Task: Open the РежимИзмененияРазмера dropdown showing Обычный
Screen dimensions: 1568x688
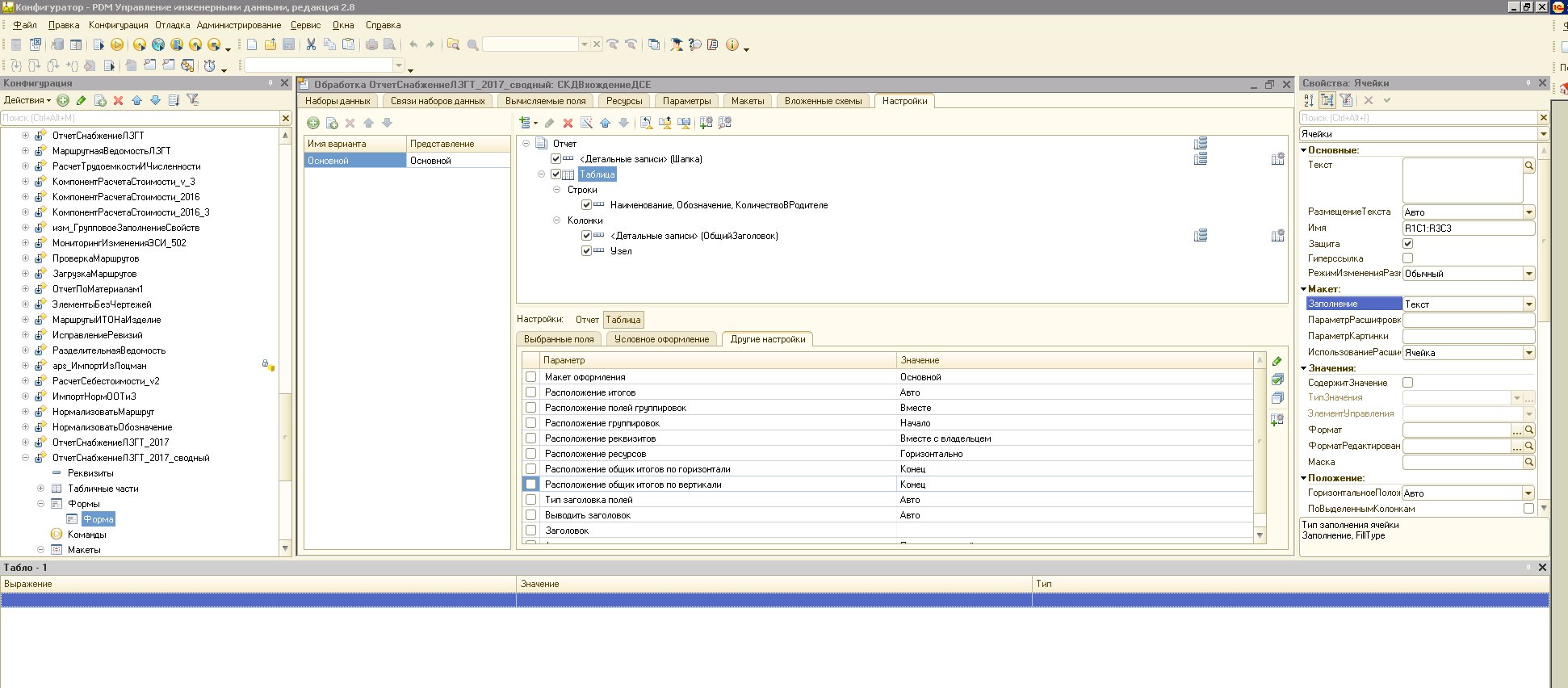Action: click(x=1528, y=274)
